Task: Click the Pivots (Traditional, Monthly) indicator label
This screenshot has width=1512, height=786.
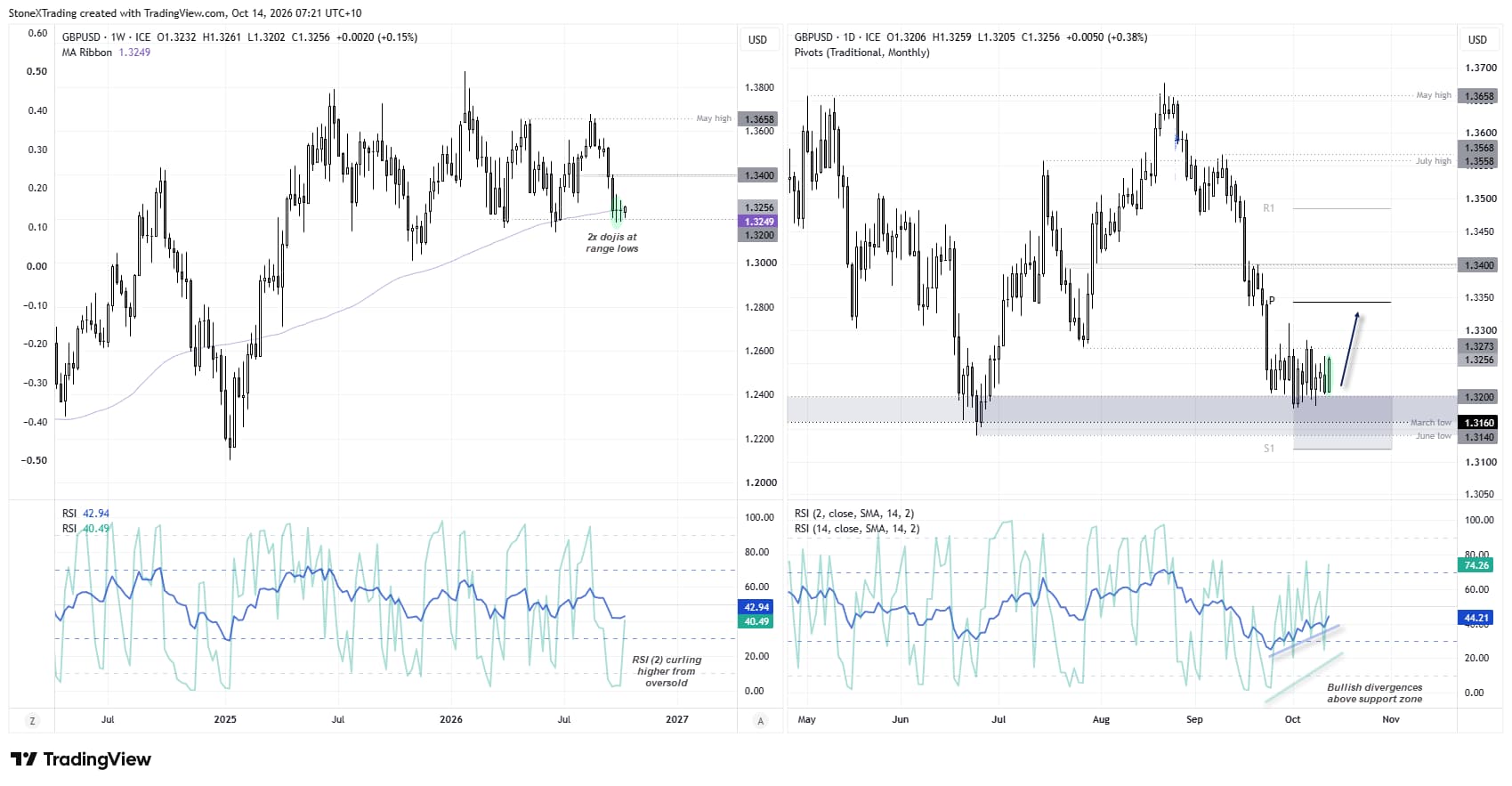Action: point(861,53)
